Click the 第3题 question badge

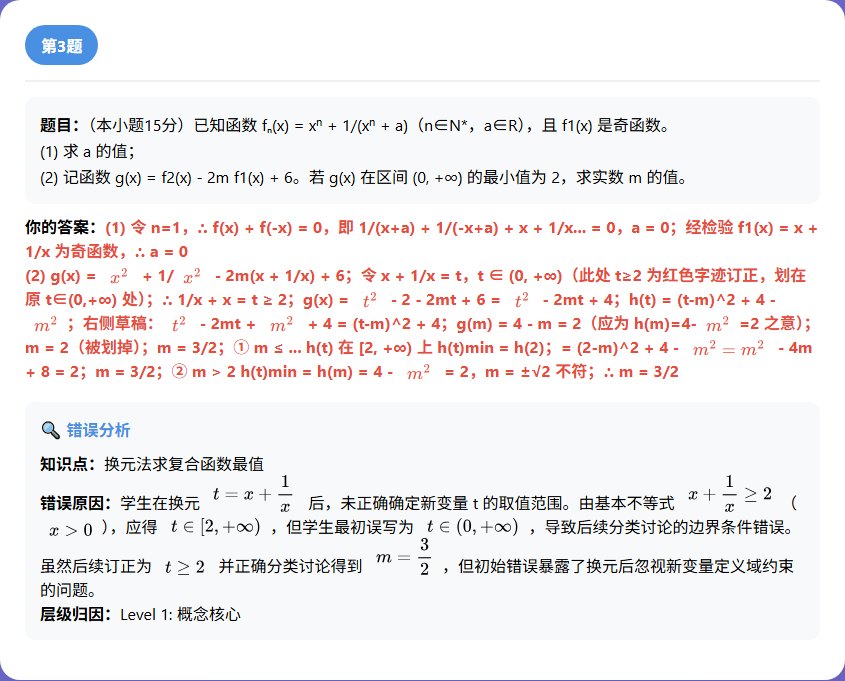tap(61, 45)
